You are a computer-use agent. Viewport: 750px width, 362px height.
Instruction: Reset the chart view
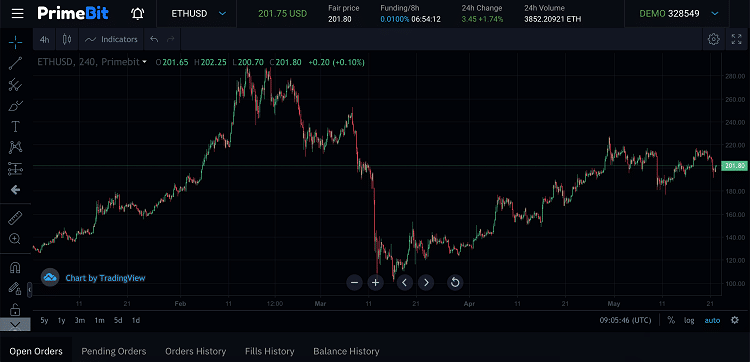[x=455, y=283]
